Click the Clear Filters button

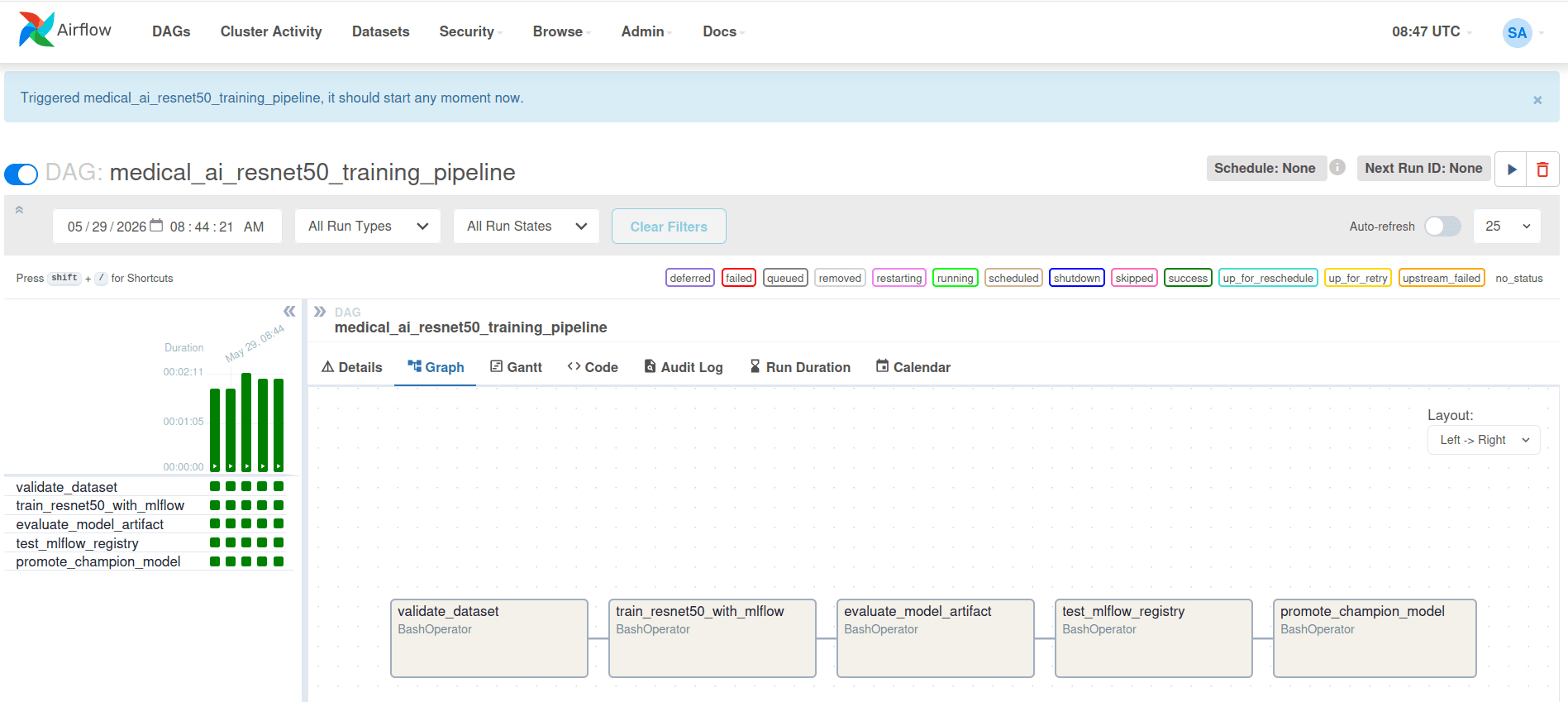pos(669,227)
